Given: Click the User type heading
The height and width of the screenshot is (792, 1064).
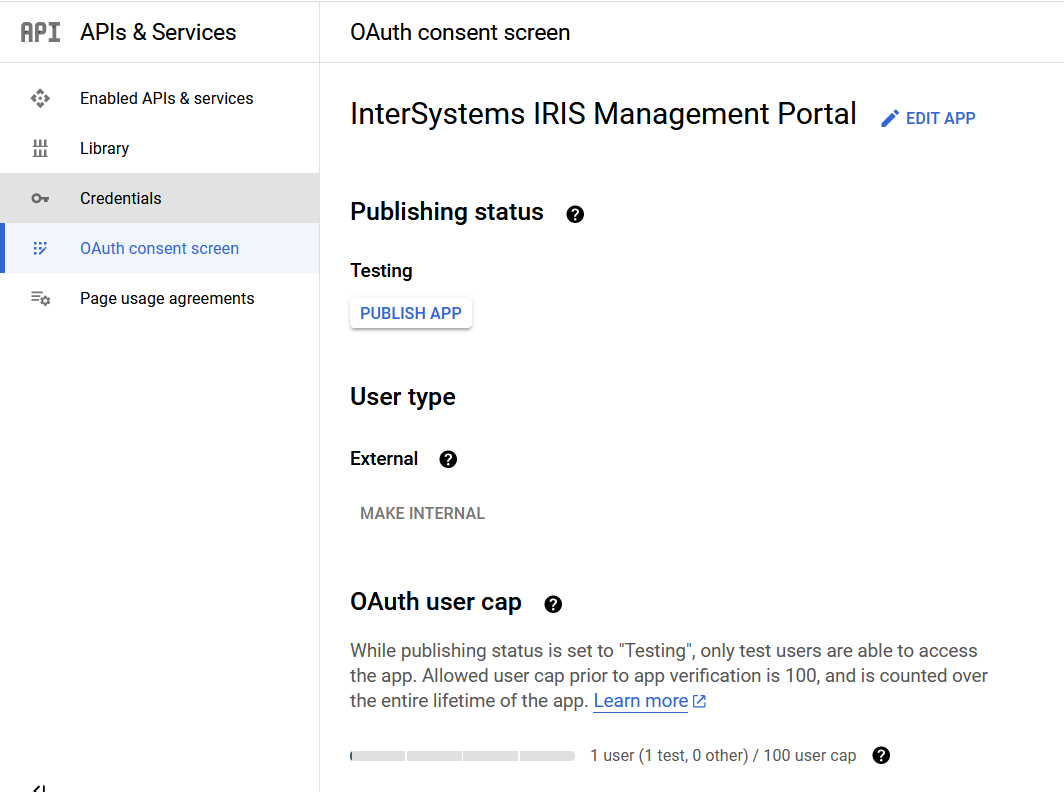Looking at the screenshot, I should click(402, 396).
